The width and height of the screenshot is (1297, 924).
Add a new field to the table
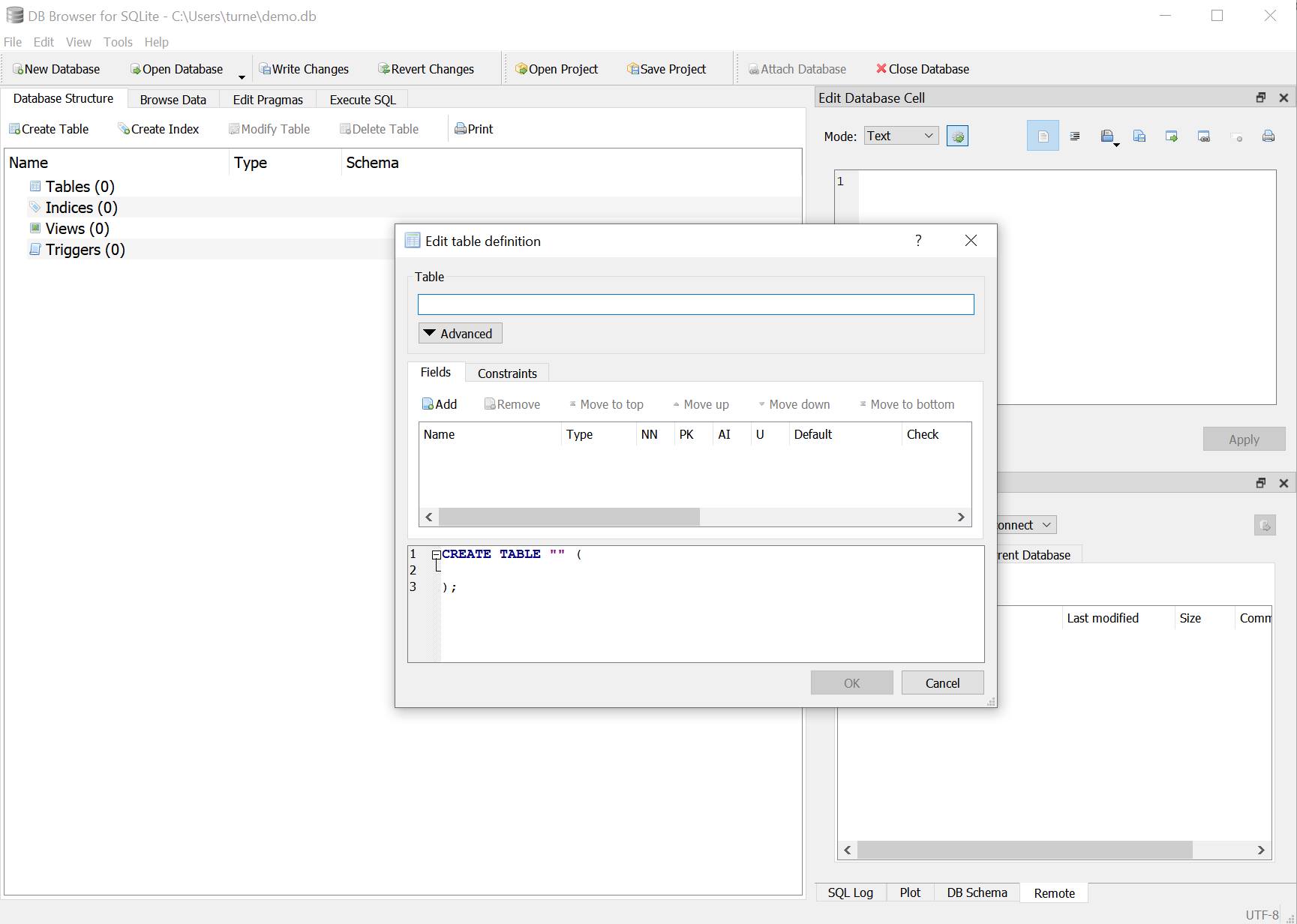(440, 403)
